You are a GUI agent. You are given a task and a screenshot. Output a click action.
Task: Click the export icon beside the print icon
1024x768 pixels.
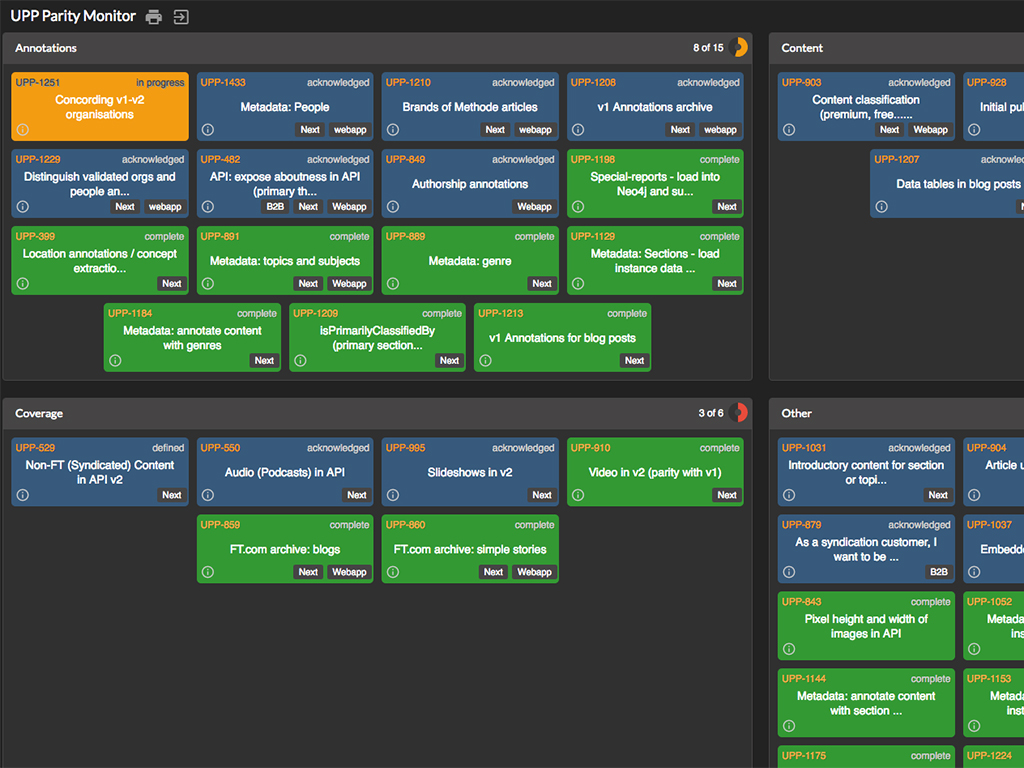[x=180, y=16]
